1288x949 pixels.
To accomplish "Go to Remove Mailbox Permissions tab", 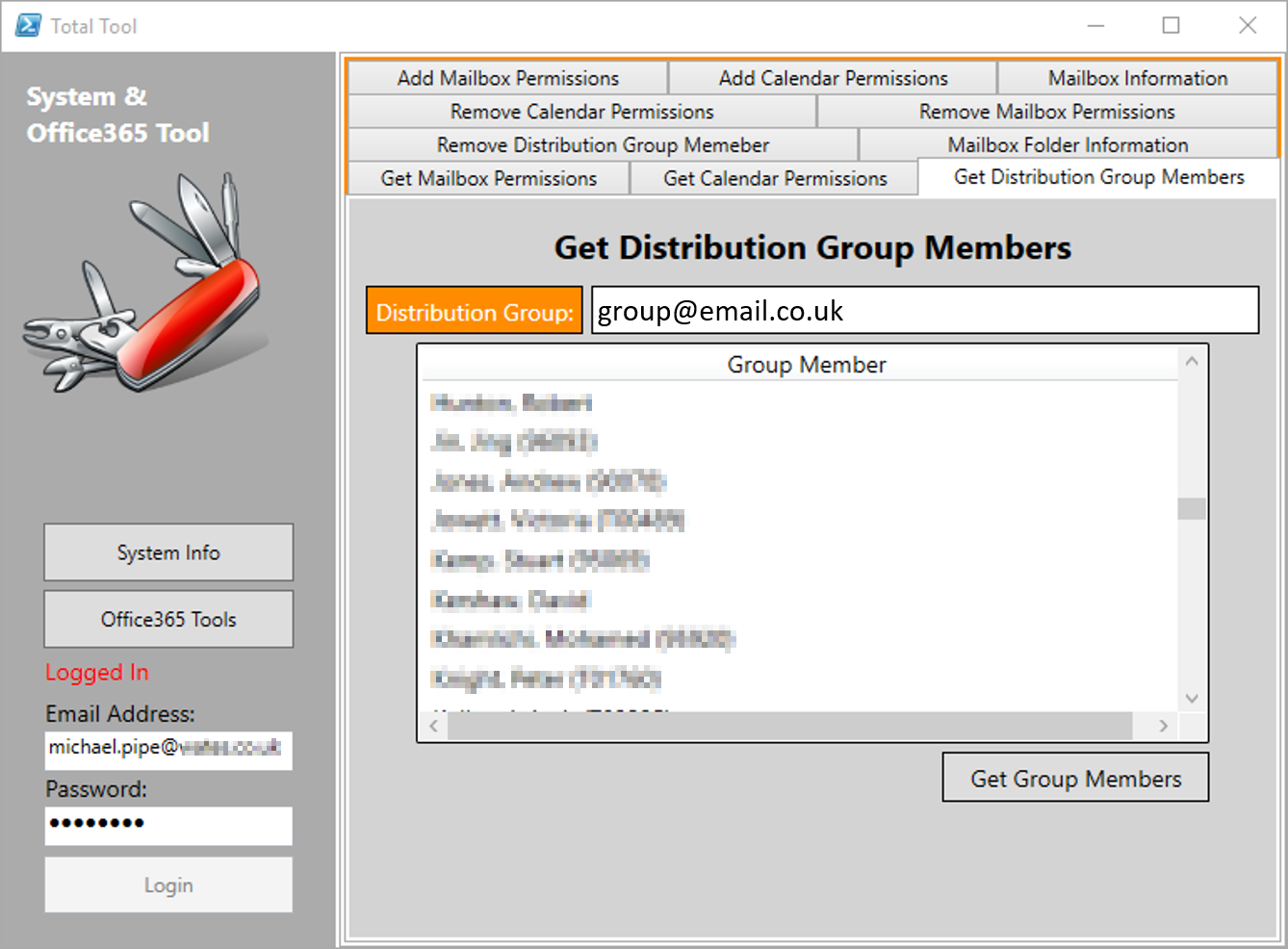I will coord(1046,113).
